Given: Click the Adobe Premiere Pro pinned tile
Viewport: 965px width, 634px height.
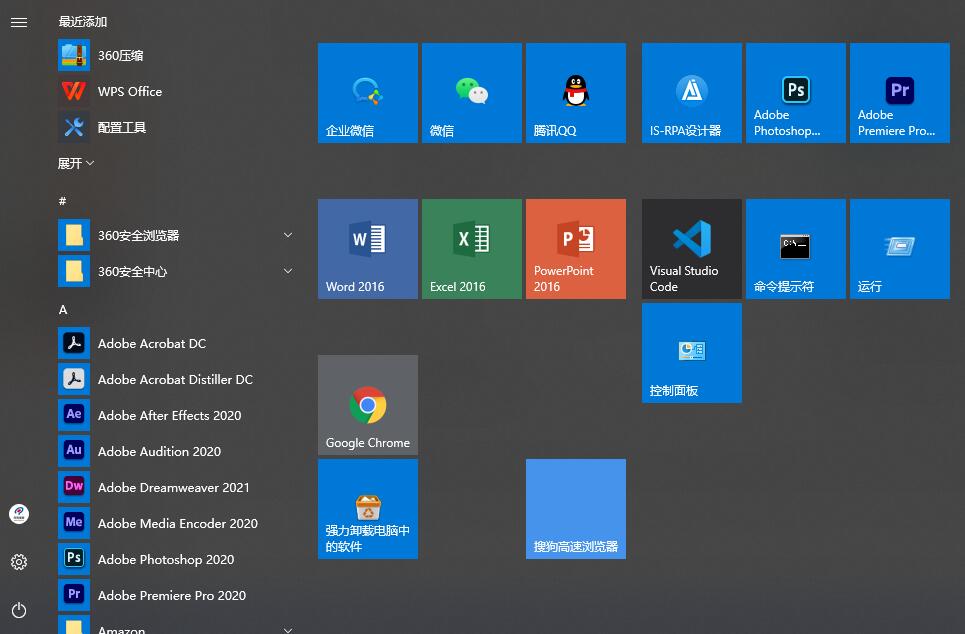Looking at the screenshot, I should 900,93.
